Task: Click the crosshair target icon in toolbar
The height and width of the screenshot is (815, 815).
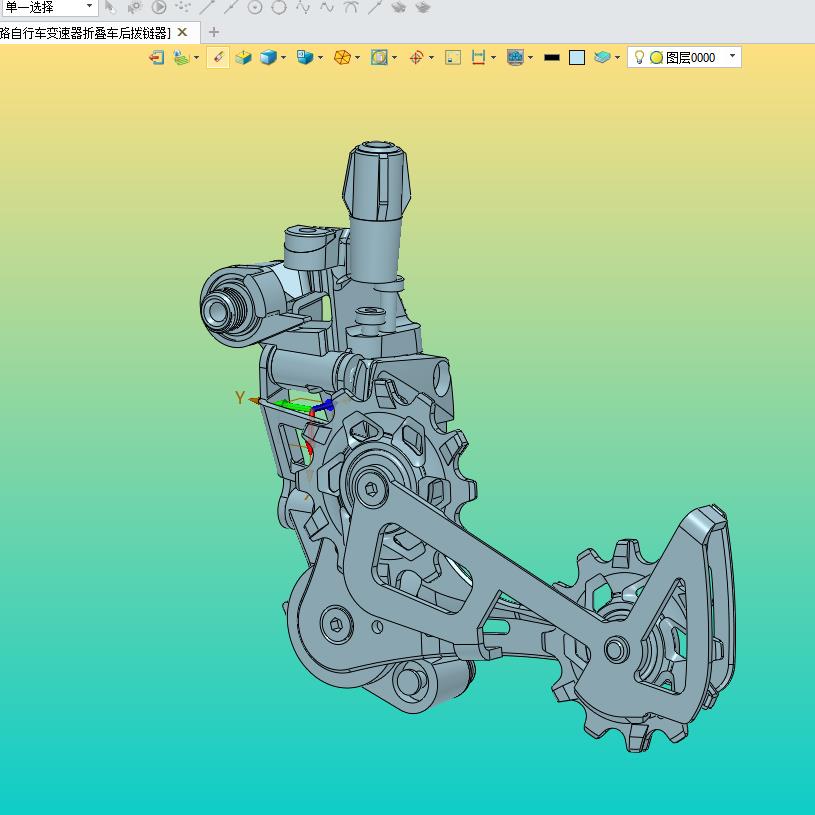Action: pyautogui.click(x=417, y=58)
